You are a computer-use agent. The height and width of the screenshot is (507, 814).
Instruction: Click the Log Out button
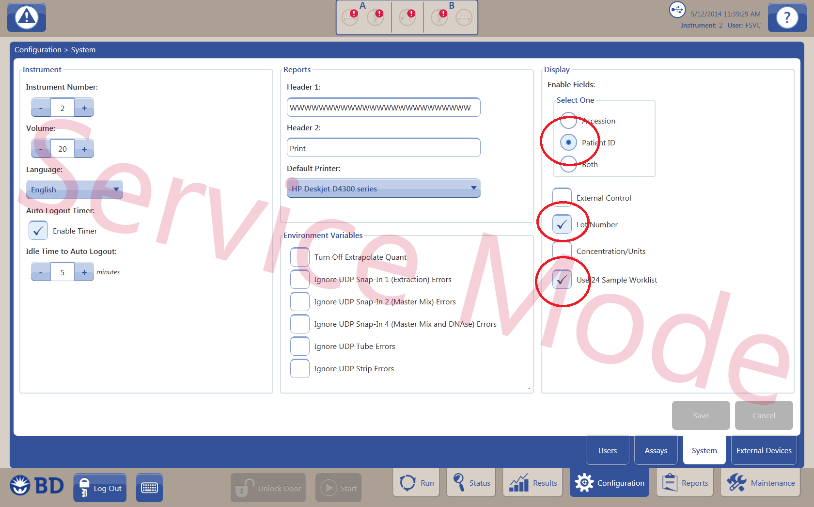(x=100, y=487)
